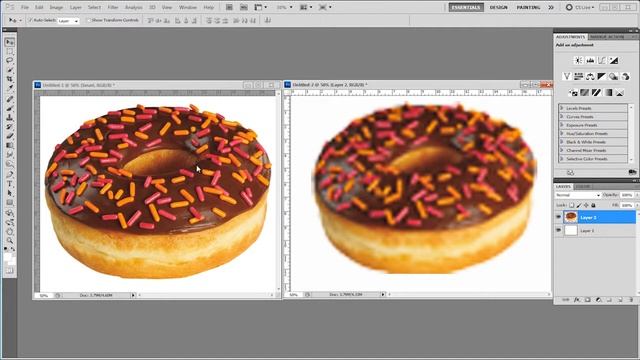This screenshot has height=360, width=640.
Task: Open the Arrange Documents dropdown
Action: pos(306,7)
